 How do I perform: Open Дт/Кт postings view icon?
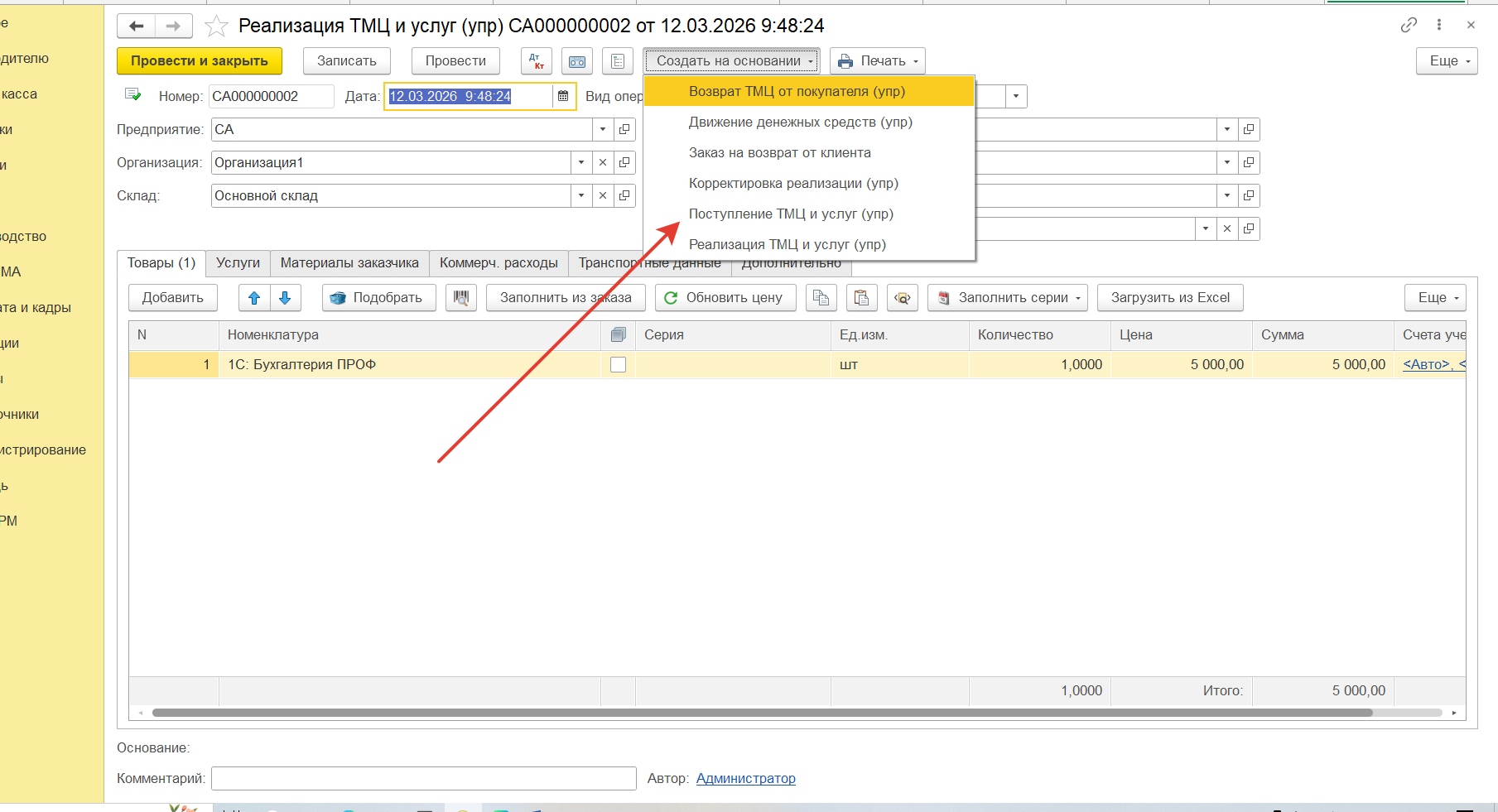[x=537, y=61]
